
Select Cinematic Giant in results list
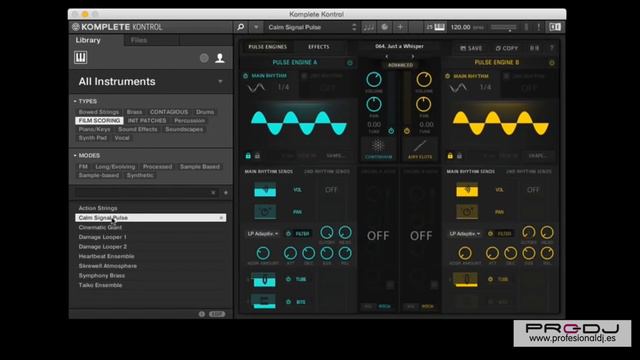click(151, 227)
